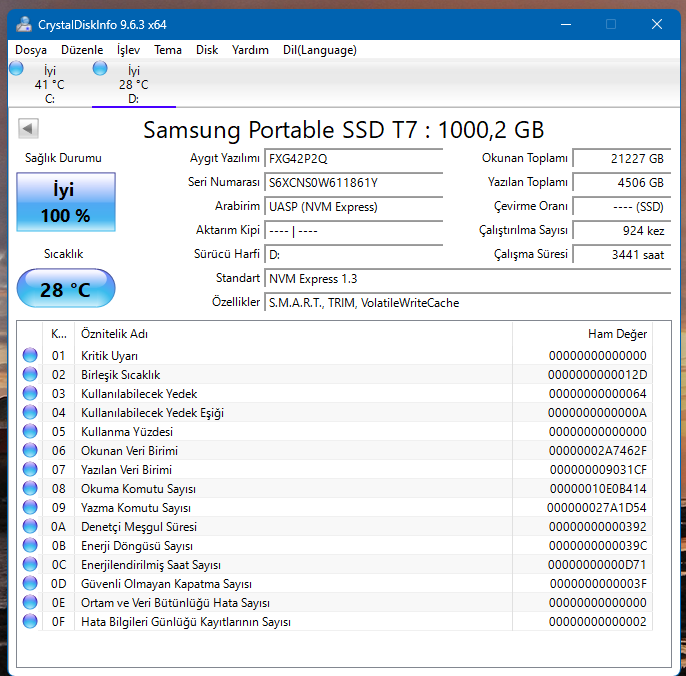Viewport: 686px width, 676px height.
Task: Click status icon of Denetçi Meşgul Süresi row
Action: point(30,526)
